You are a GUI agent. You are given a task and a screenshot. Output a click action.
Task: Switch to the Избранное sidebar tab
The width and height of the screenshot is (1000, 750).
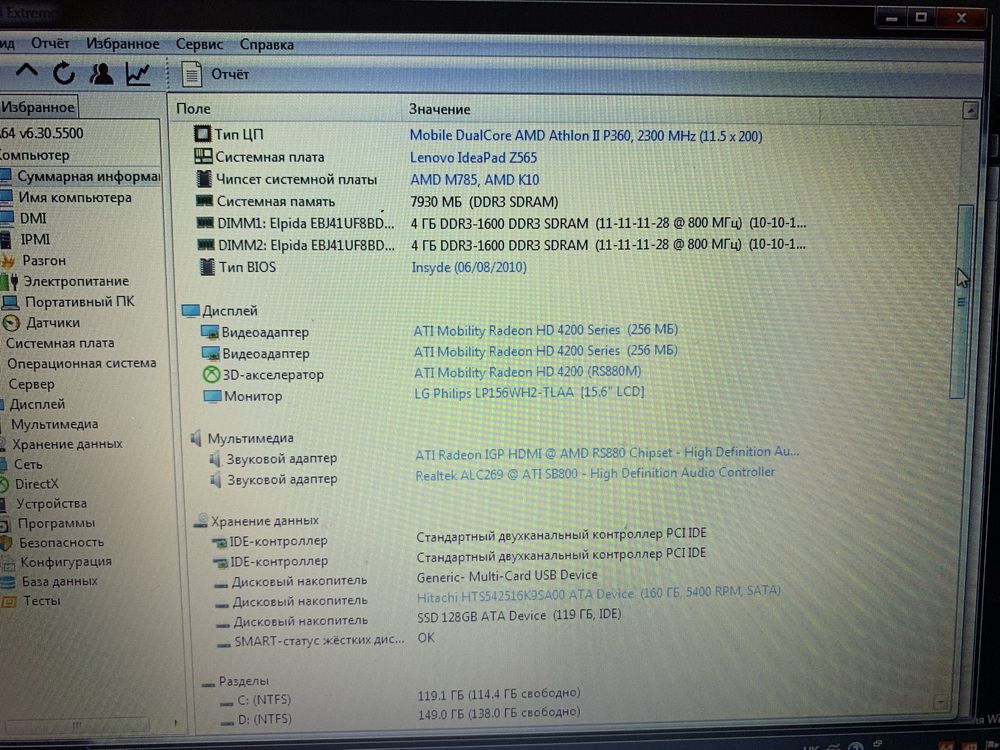point(38,107)
